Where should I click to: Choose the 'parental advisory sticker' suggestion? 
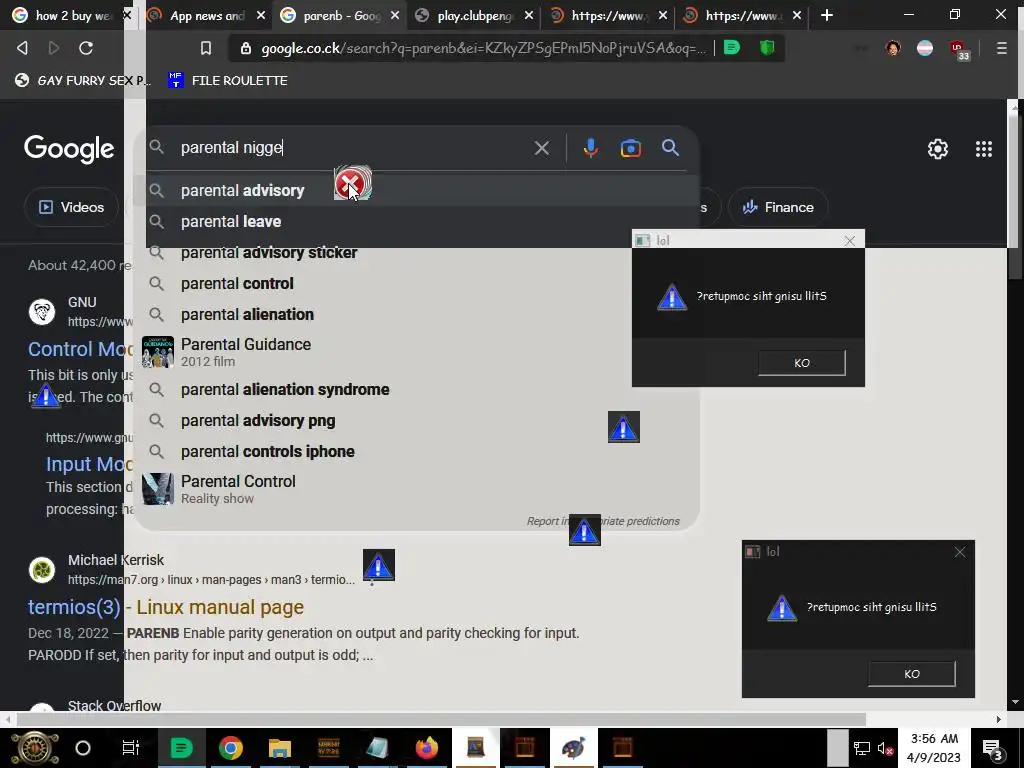(417, 253)
